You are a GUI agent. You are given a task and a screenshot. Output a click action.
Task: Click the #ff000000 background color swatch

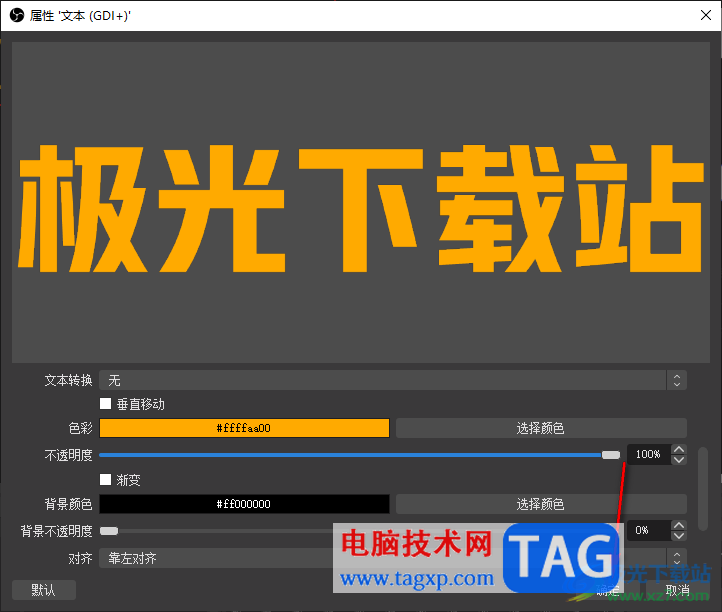click(244, 504)
